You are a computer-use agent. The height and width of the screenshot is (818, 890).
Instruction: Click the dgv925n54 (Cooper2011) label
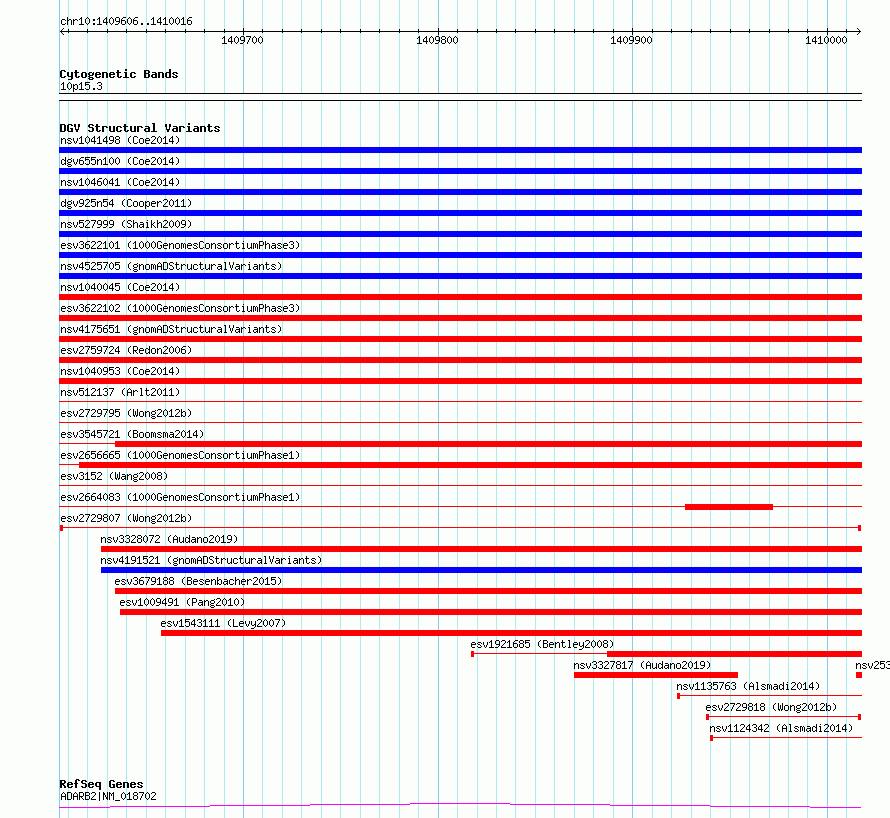[x=126, y=203]
